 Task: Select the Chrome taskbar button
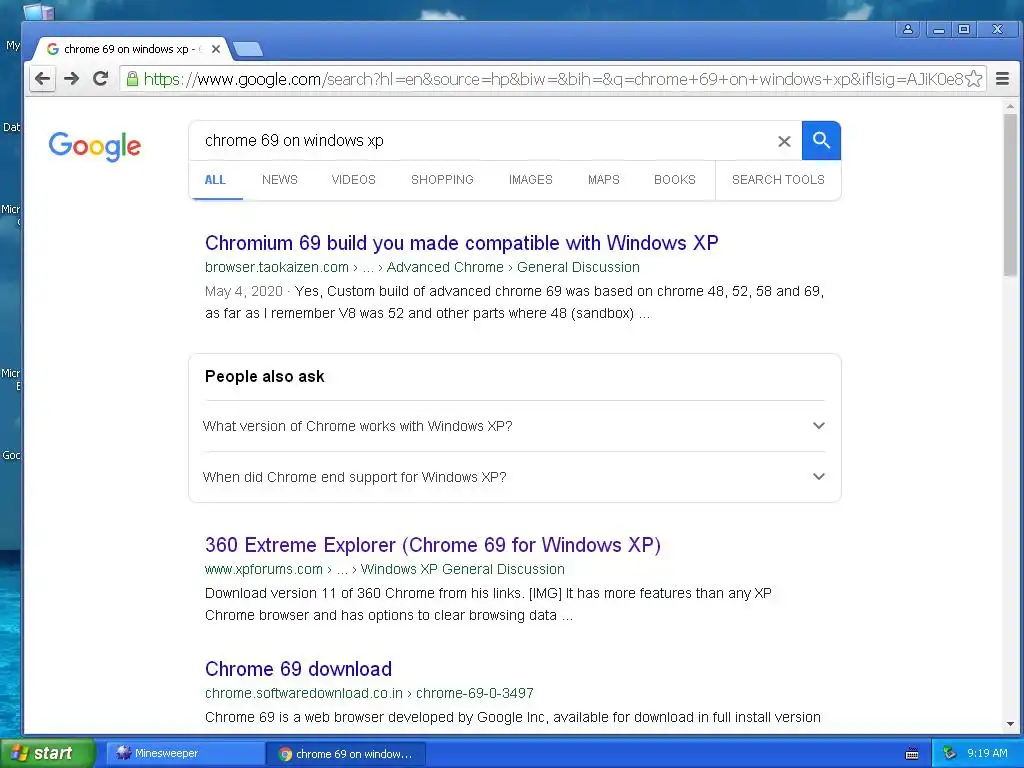tap(346, 754)
